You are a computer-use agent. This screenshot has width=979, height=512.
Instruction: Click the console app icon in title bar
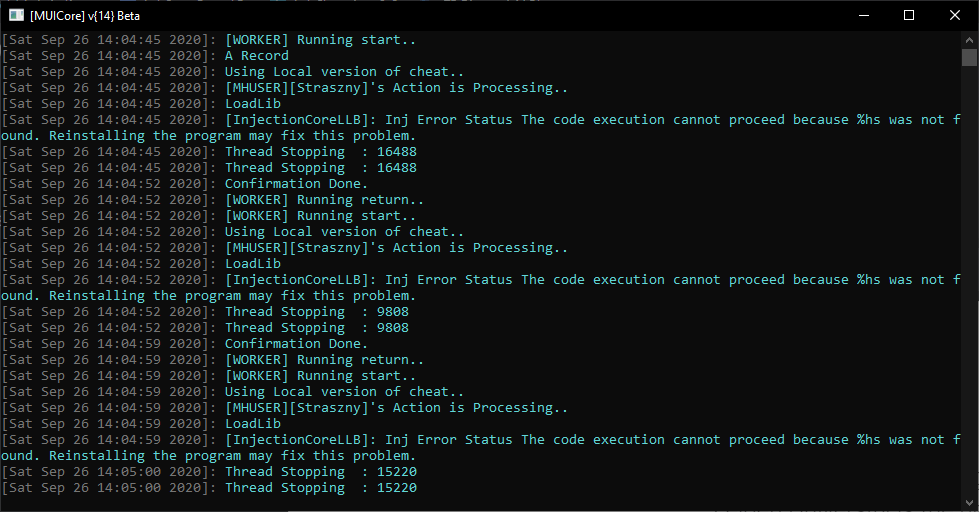[16, 15]
